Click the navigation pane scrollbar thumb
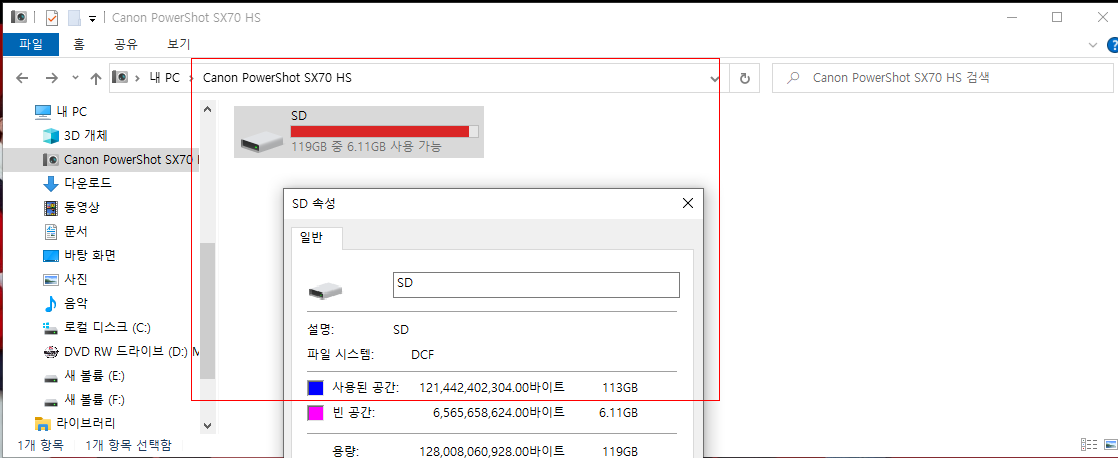Screen dimensions: 1118x458 207,310
